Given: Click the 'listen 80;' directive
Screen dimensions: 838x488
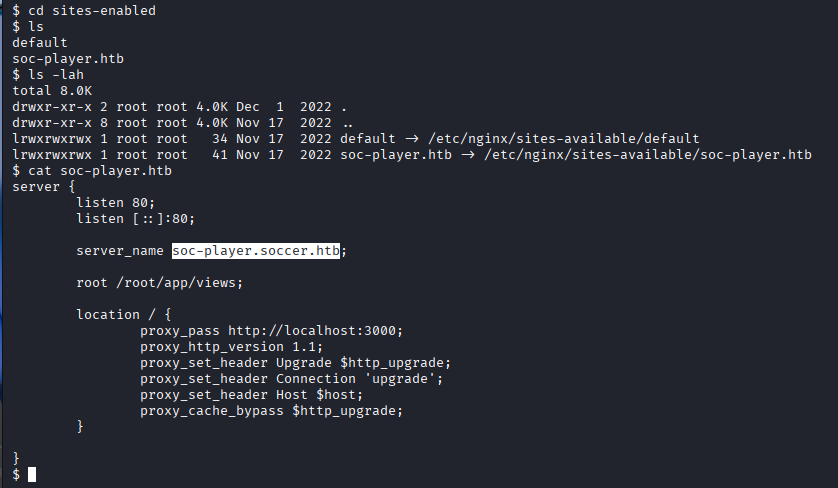Looking at the screenshot, I should point(116,203).
